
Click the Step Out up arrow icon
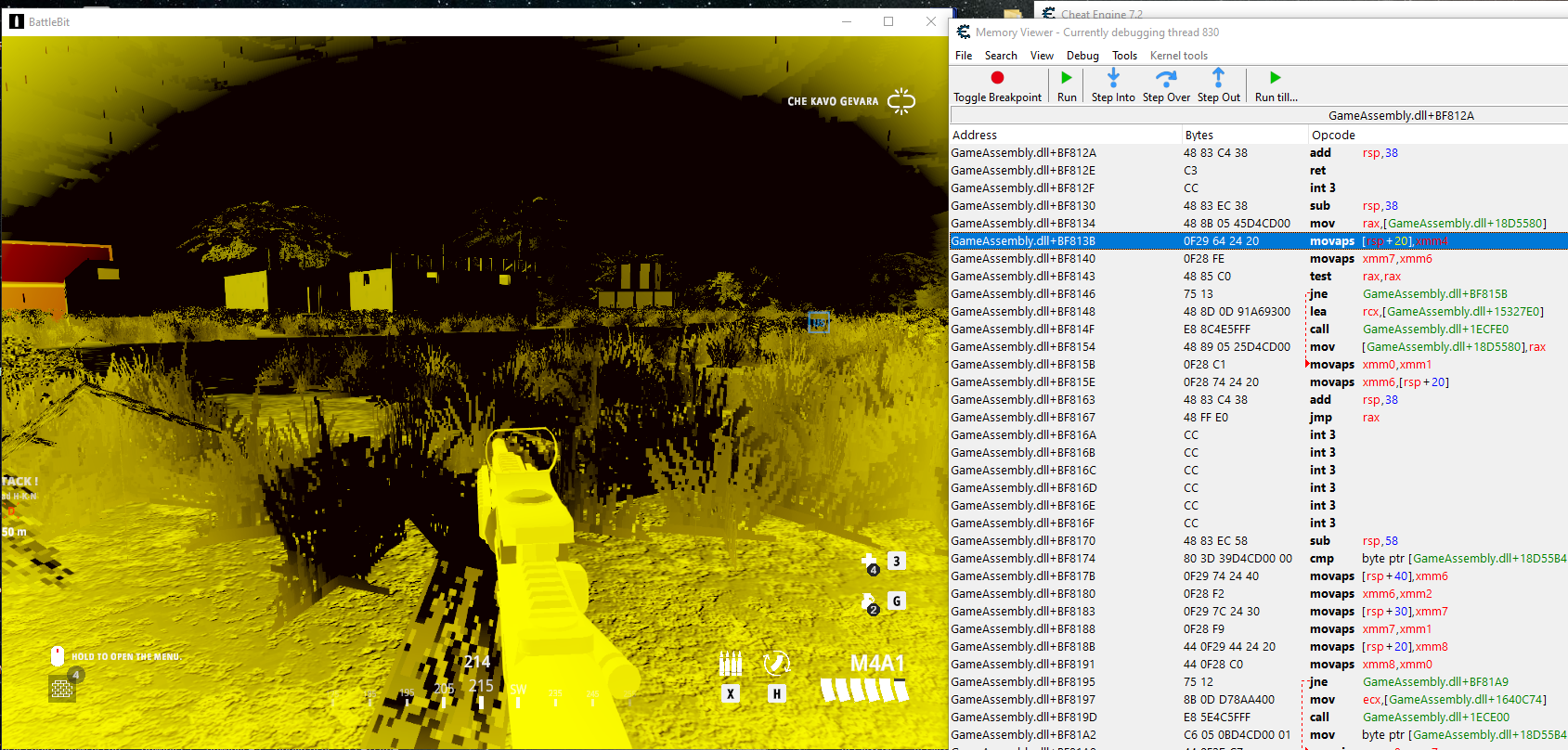coord(1218,78)
